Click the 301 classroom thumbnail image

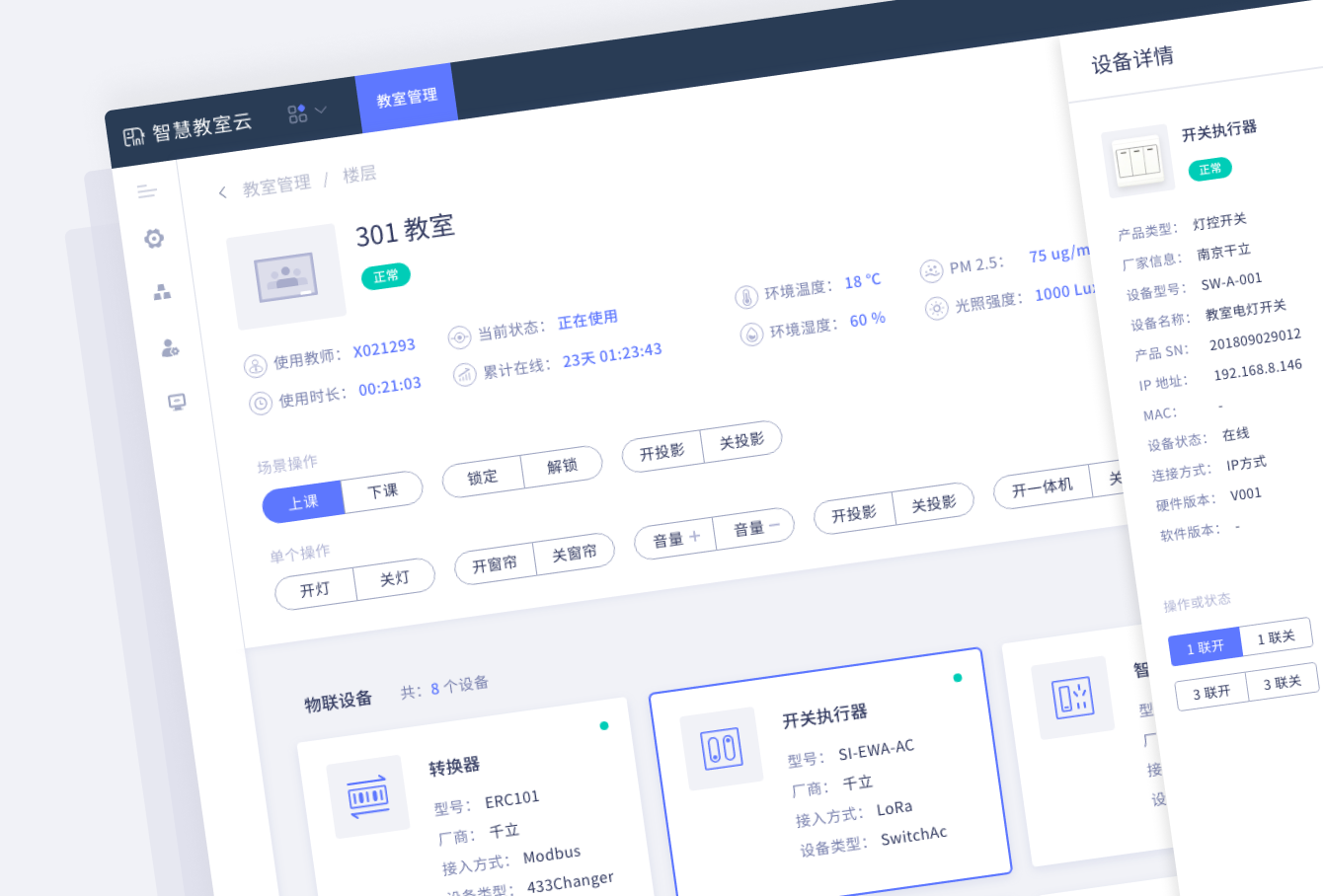[x=286, y=273]
